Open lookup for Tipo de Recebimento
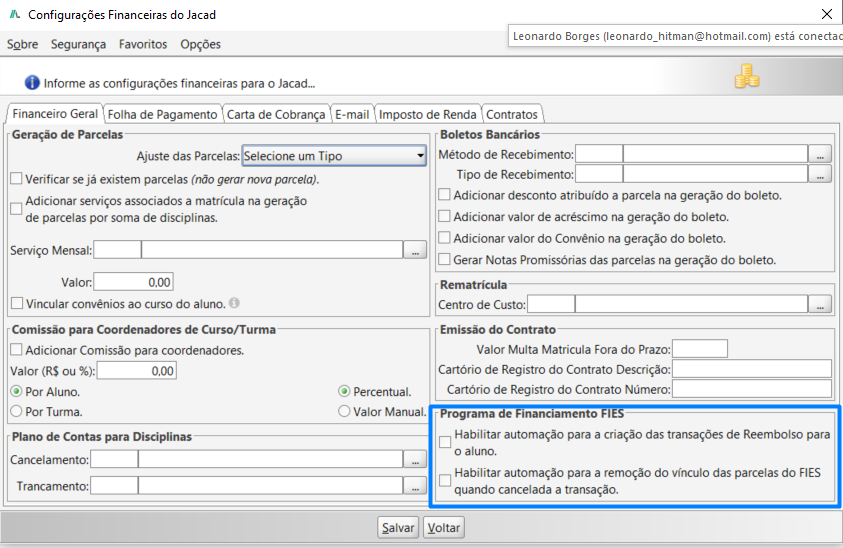This screenshot has height=548, width=843. (x=820, y=174)
